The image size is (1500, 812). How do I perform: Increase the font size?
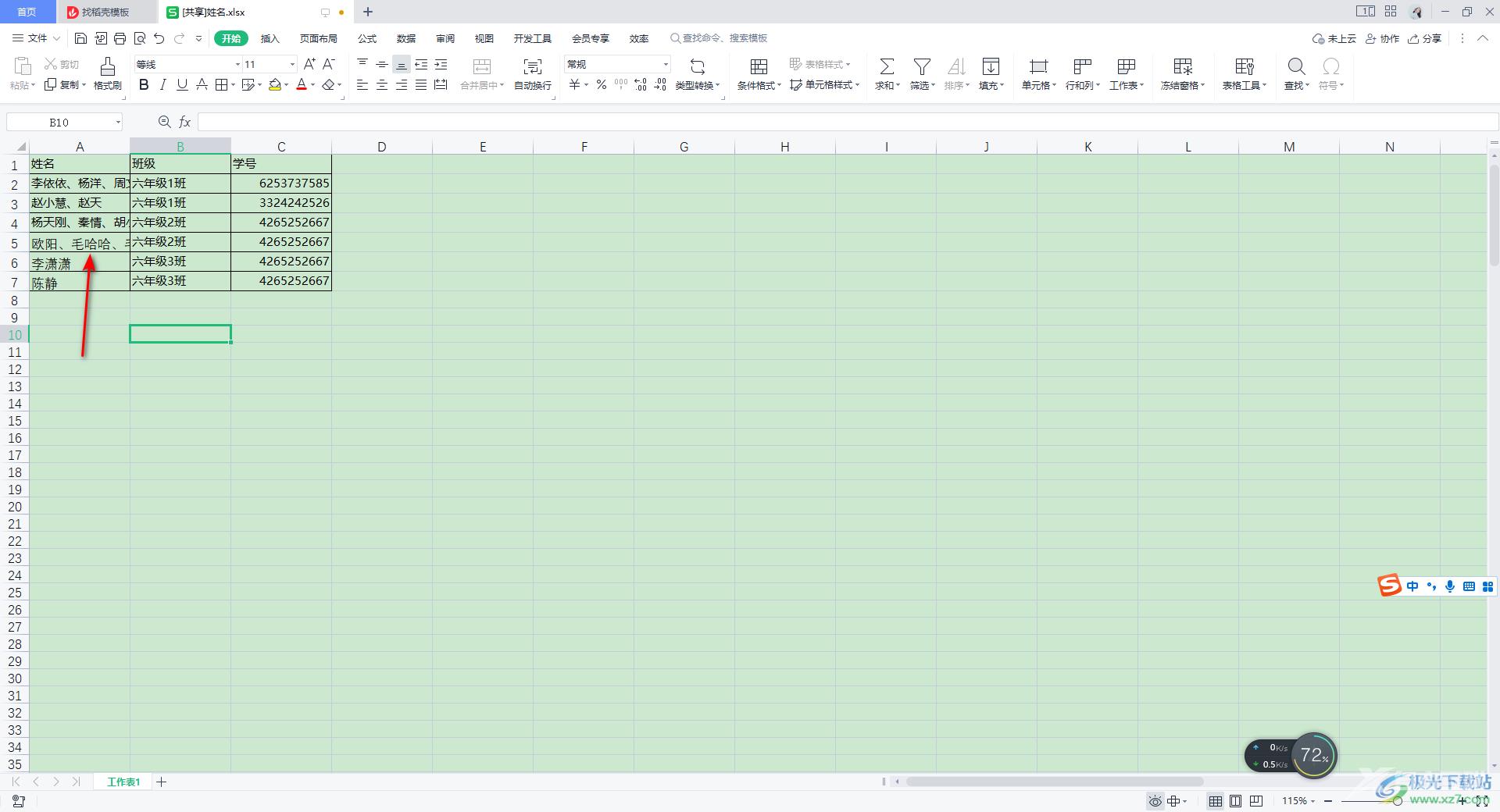(x=309, y=64)
